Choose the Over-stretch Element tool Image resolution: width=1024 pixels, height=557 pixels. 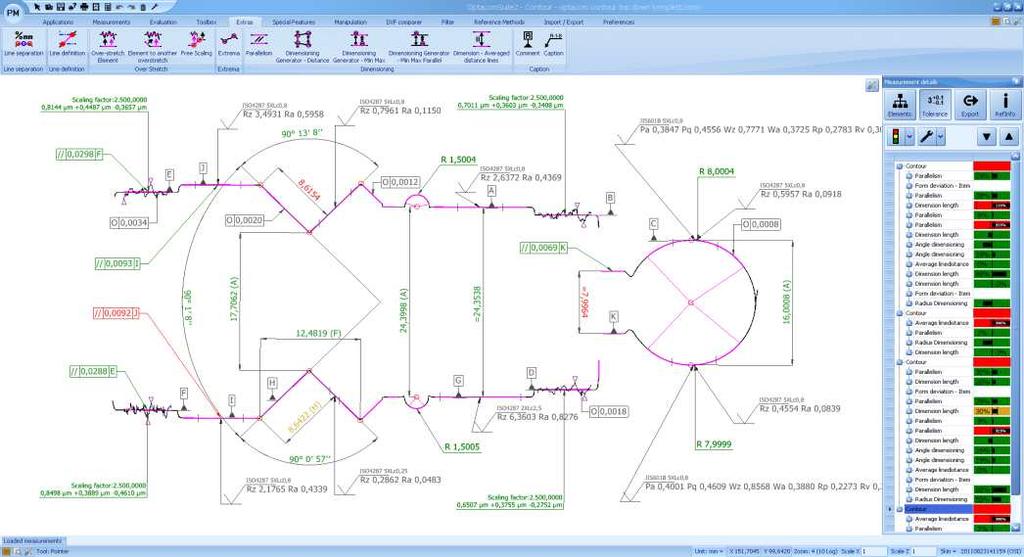108,46
